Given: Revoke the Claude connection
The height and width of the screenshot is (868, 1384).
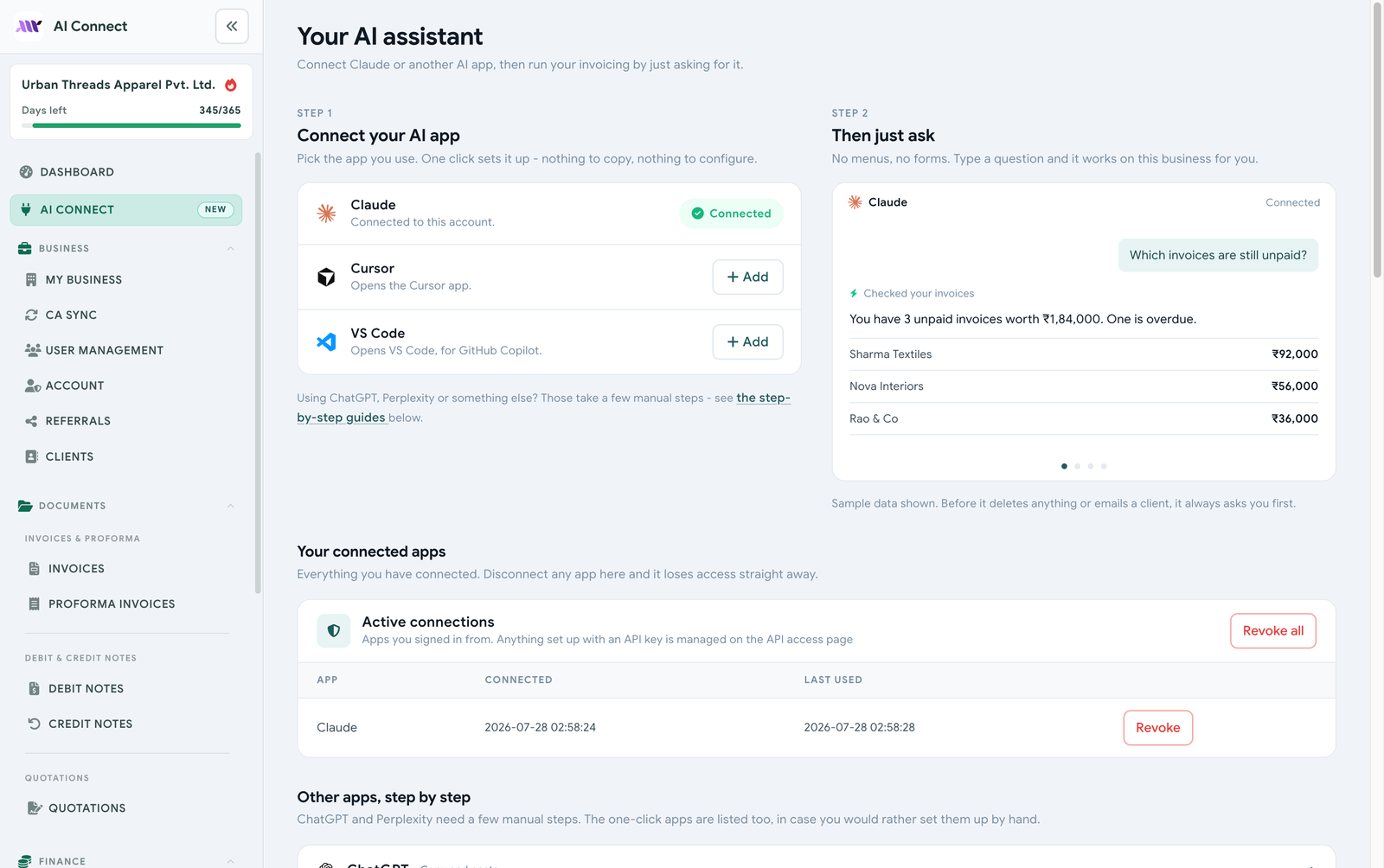Looking at the screenshot, I should click(1158, 728).
